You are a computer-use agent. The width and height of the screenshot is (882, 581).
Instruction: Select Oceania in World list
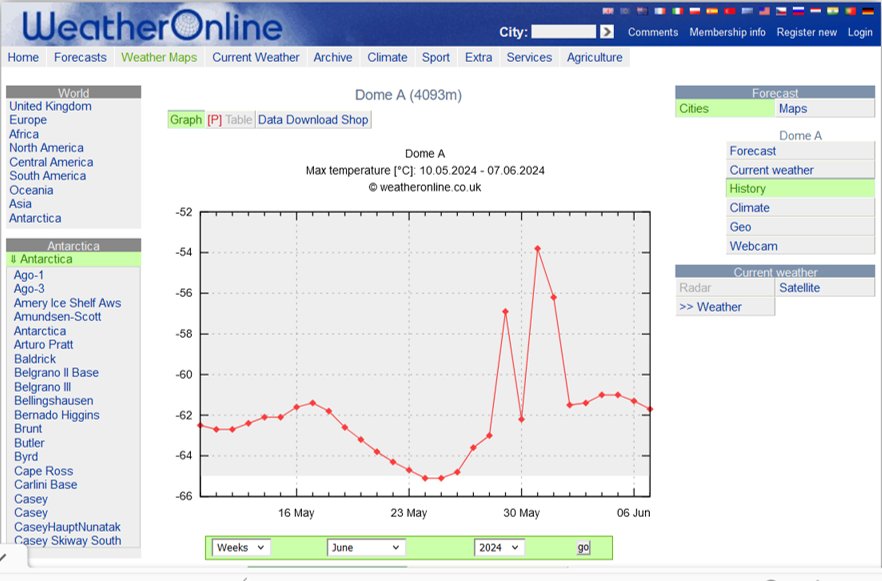click(31, 190)
